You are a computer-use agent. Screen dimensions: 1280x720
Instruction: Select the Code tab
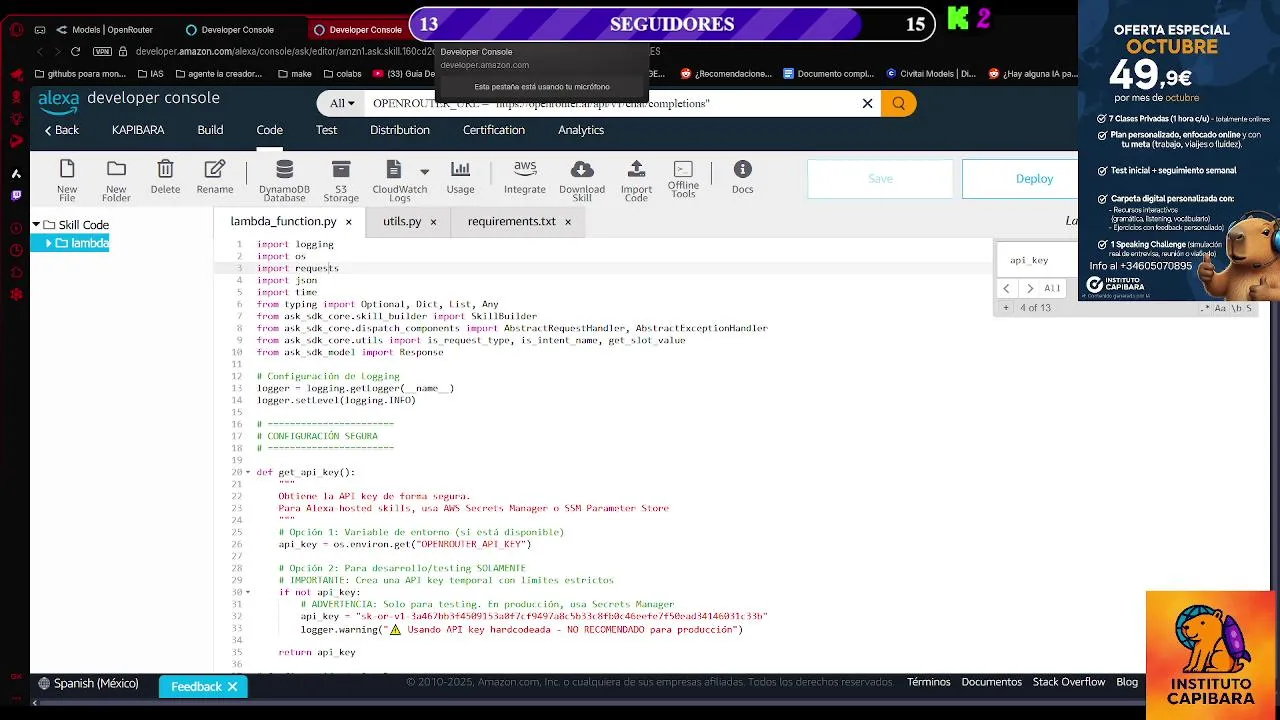click(x=269, y=130)
